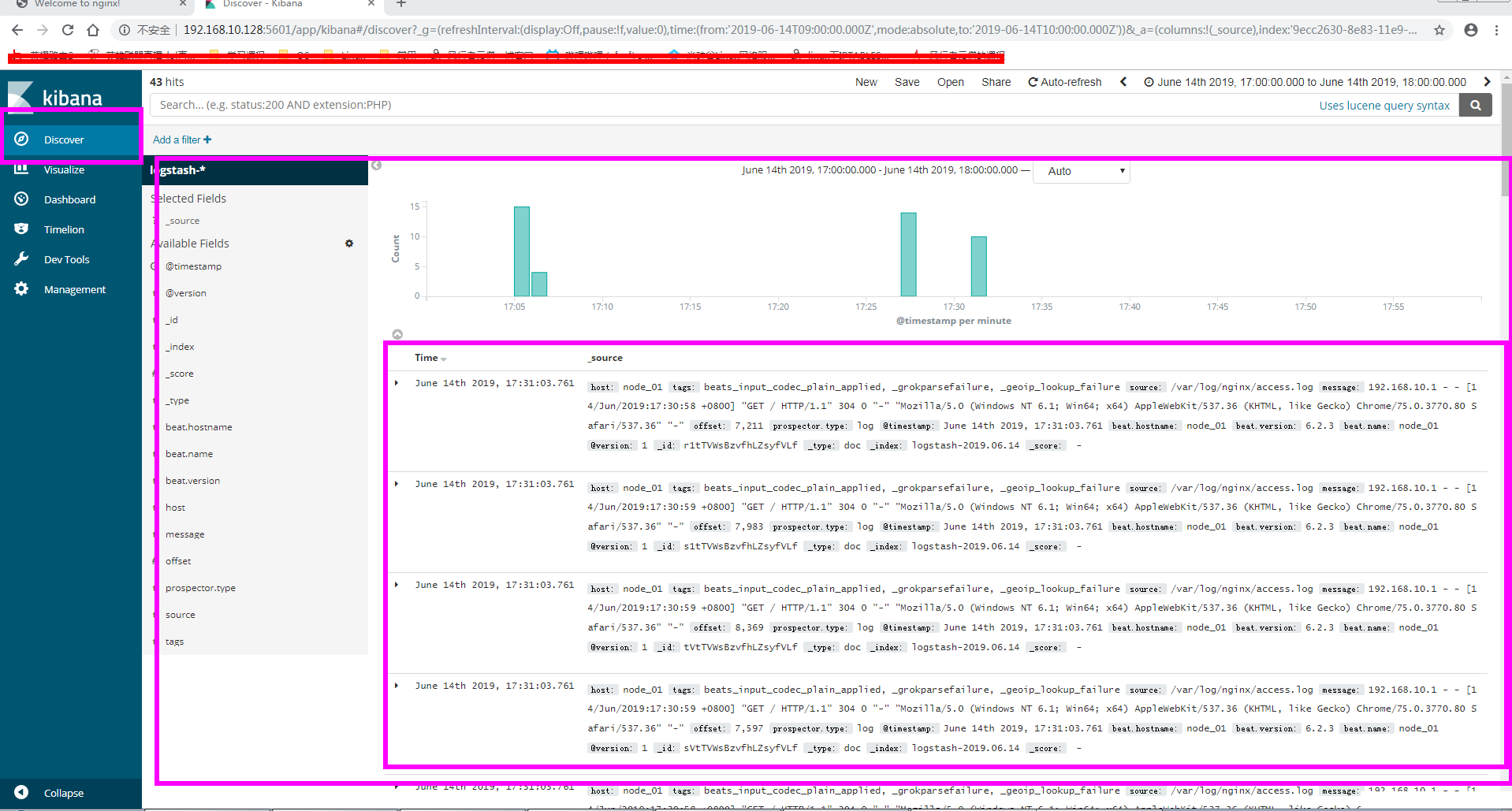Open logstash-* index pattern selector
Screen dimensions: 1512x811
(x=255, y=170)
